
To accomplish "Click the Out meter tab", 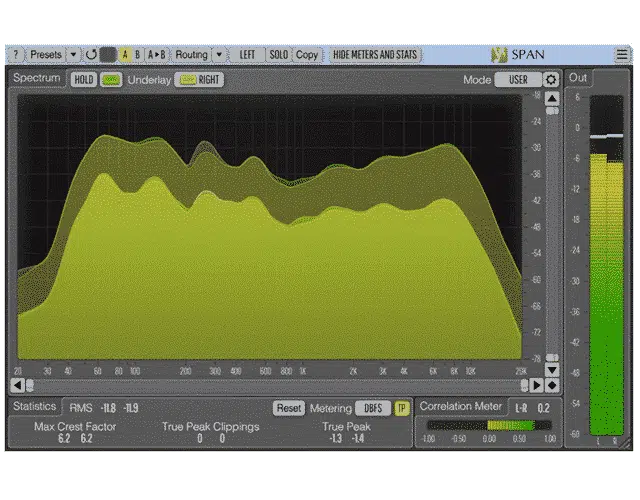I will coord(578,78).
